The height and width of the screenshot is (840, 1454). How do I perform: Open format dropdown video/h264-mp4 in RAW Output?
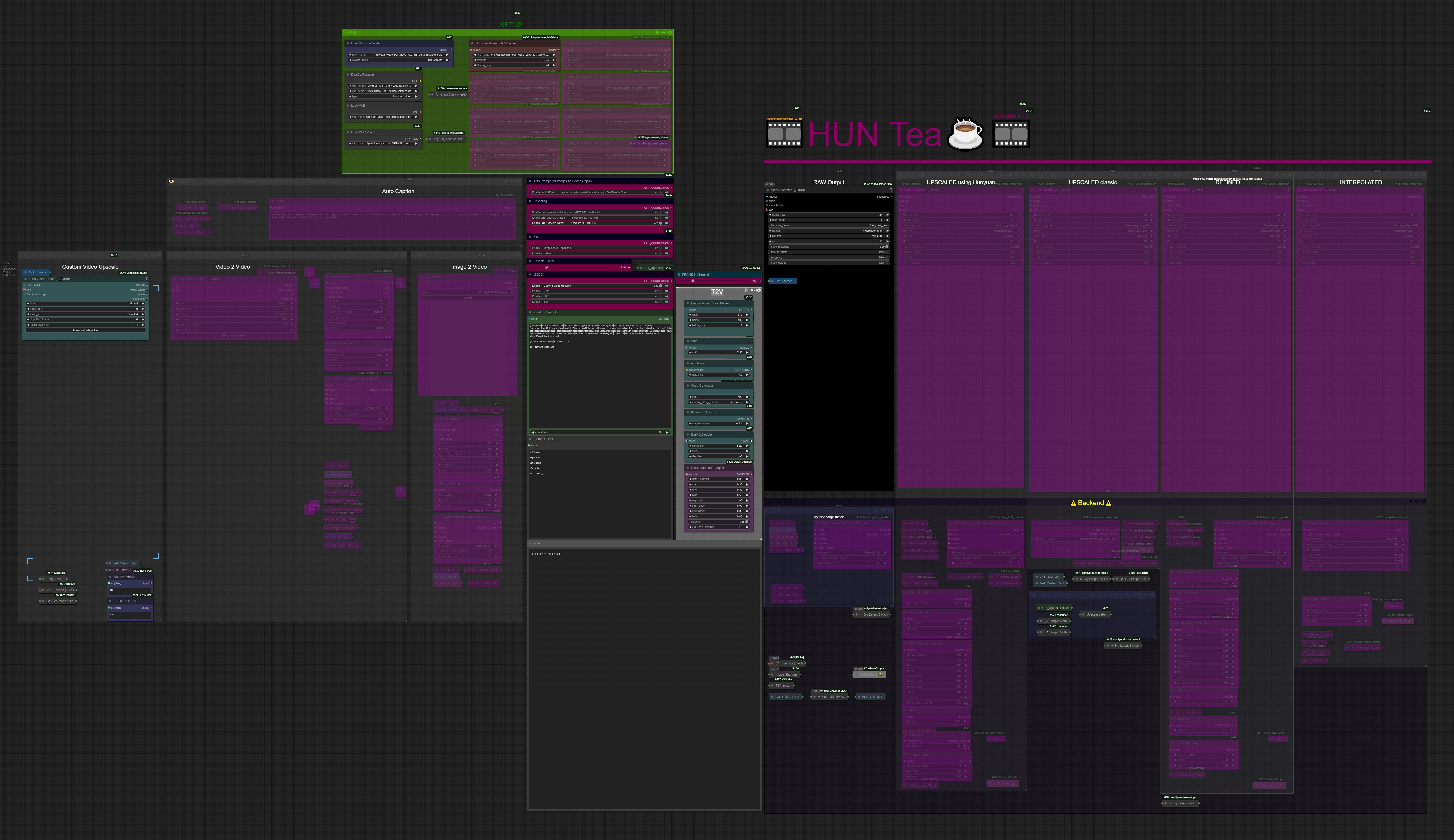tap(829, 231)
